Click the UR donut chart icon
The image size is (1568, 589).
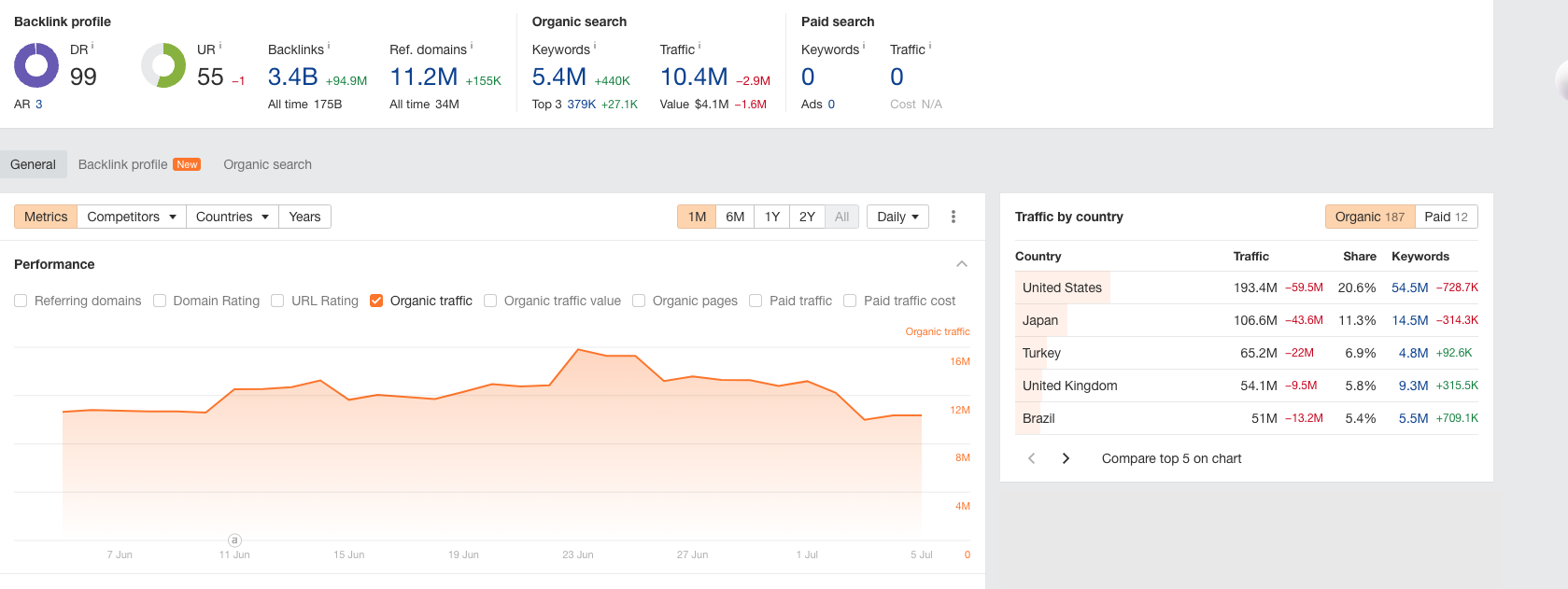point(163,65)
